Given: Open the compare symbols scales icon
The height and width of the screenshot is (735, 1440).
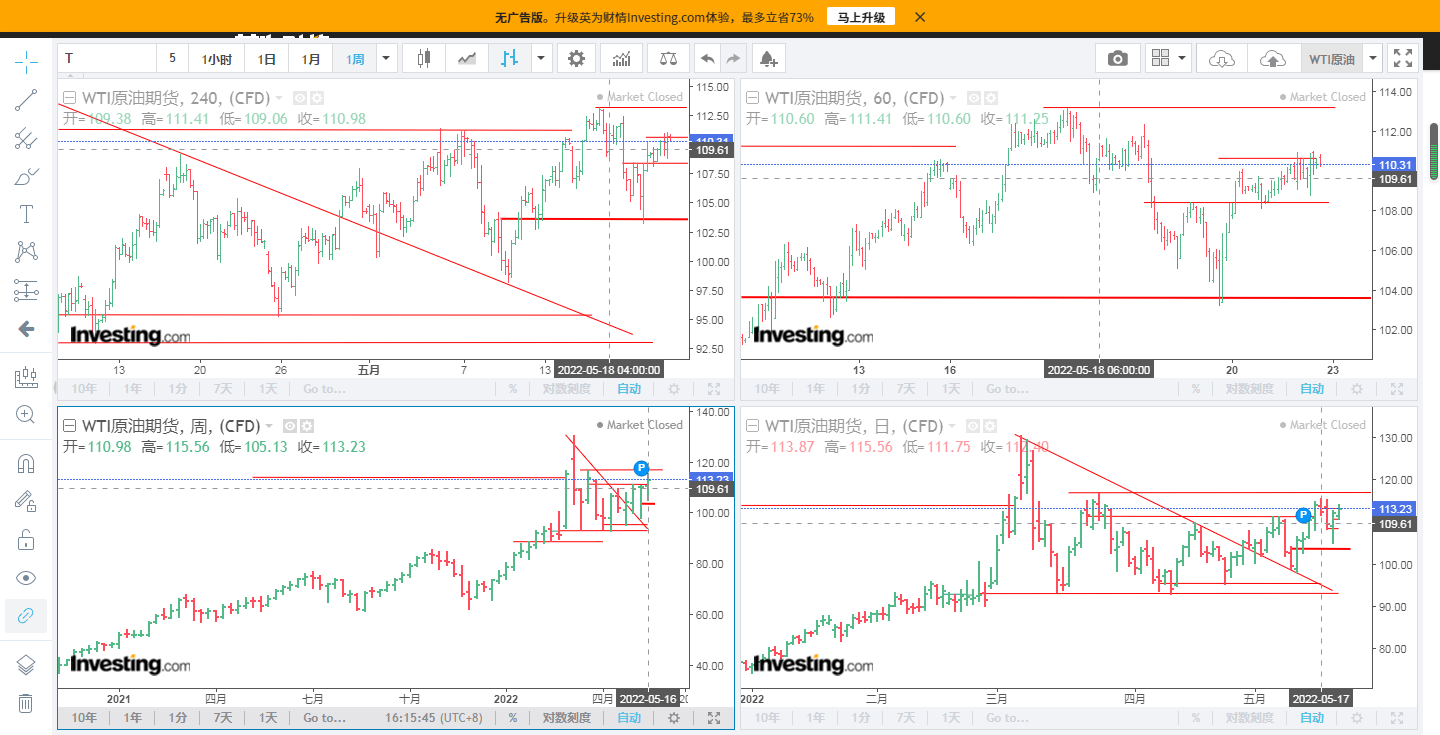Looking at the screenshot, I should tap(667, 59).
